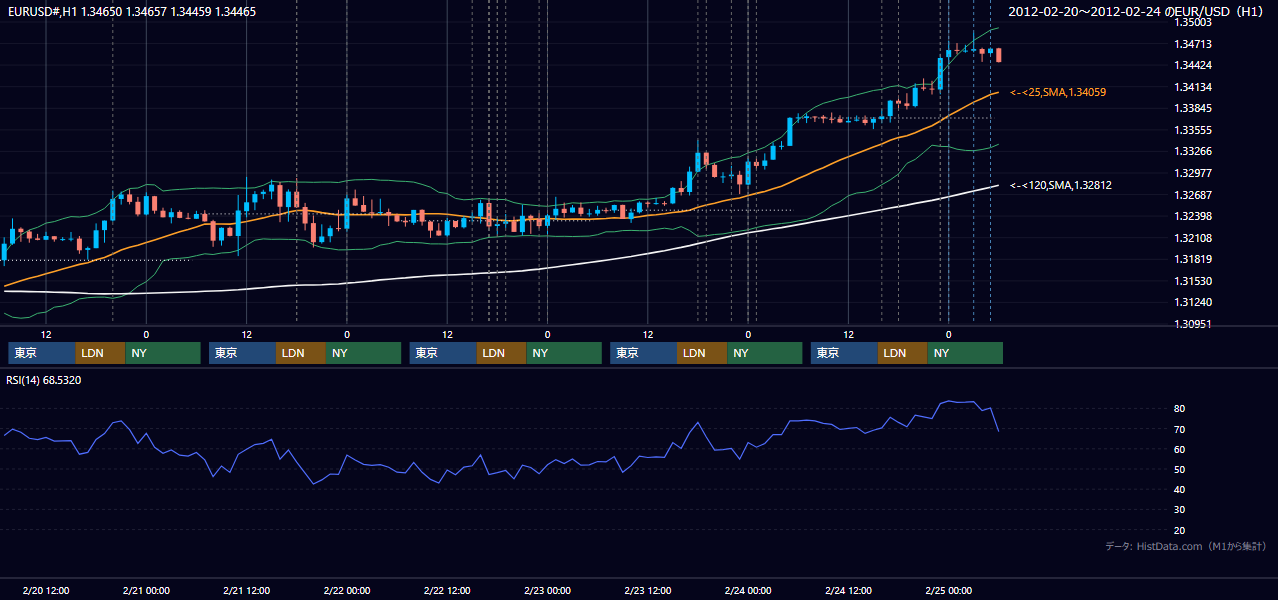1278x600 pixels.
Task: Click the 25 SMA label showing 1.34059
Action: (x=1058, y=92)
